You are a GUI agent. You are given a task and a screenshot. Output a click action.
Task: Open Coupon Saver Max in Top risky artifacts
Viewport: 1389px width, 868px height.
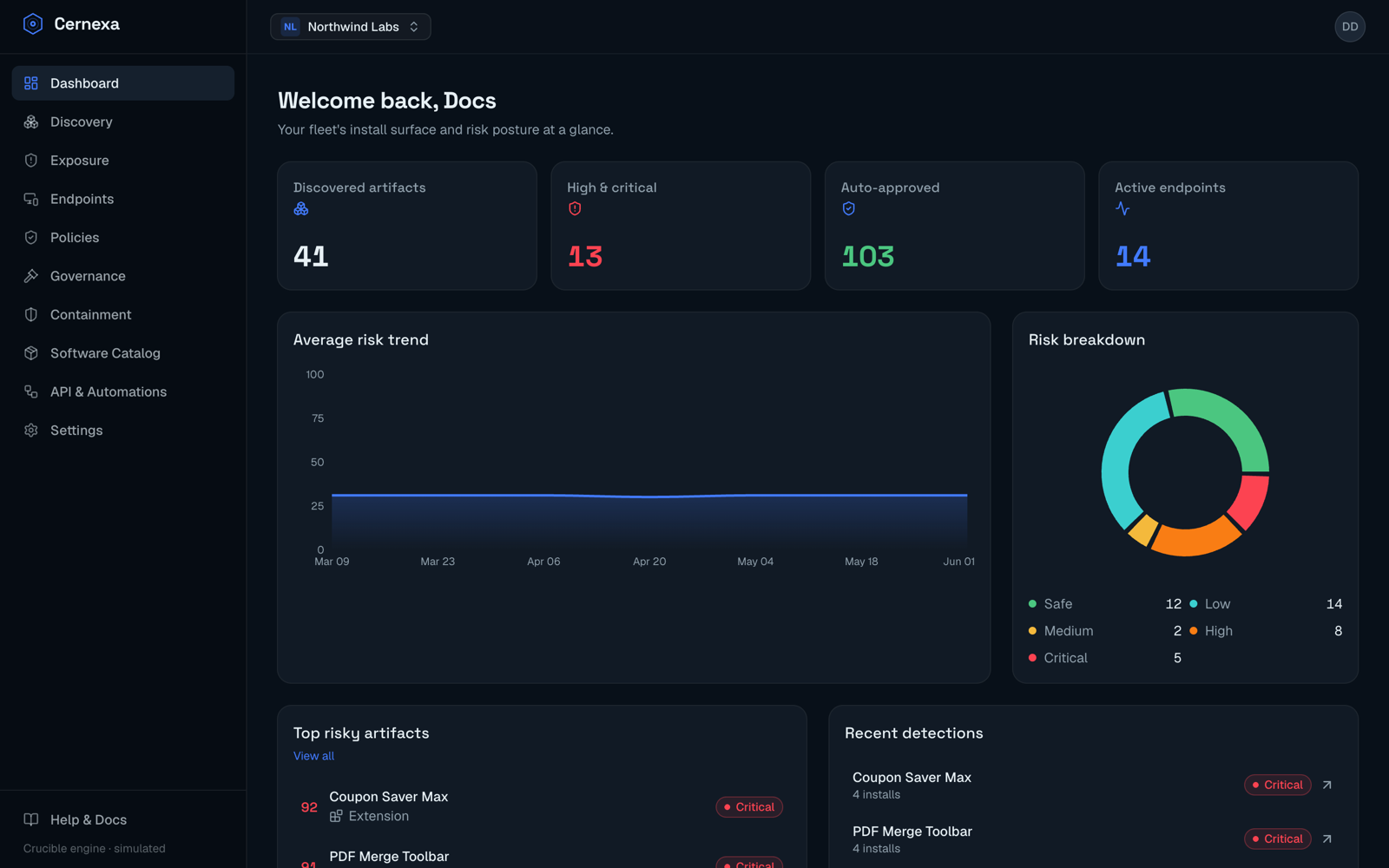[x=542, y=806]
